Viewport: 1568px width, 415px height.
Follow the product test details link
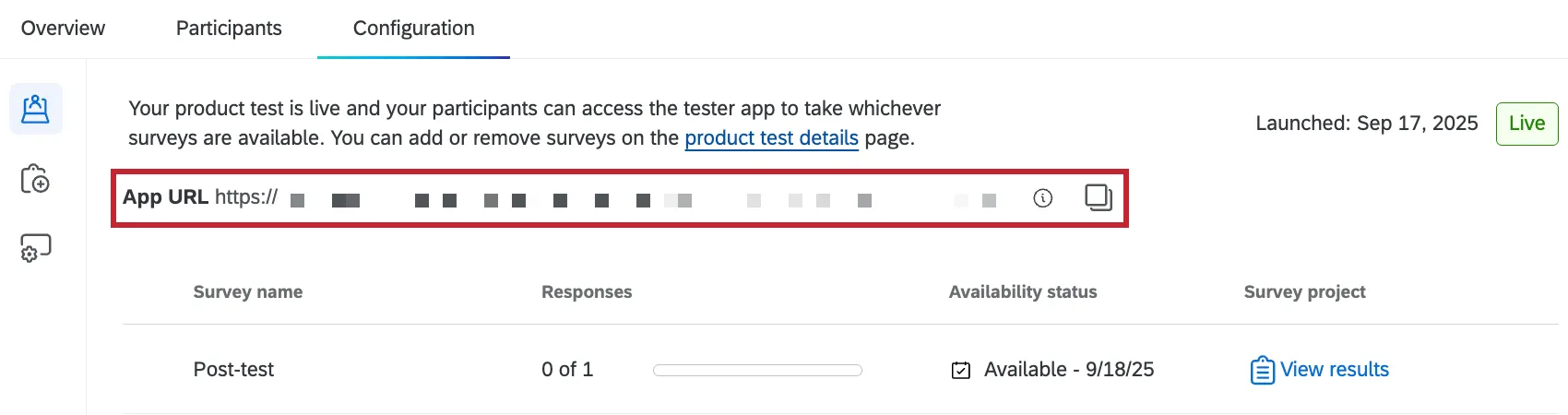tap(771, 138)
